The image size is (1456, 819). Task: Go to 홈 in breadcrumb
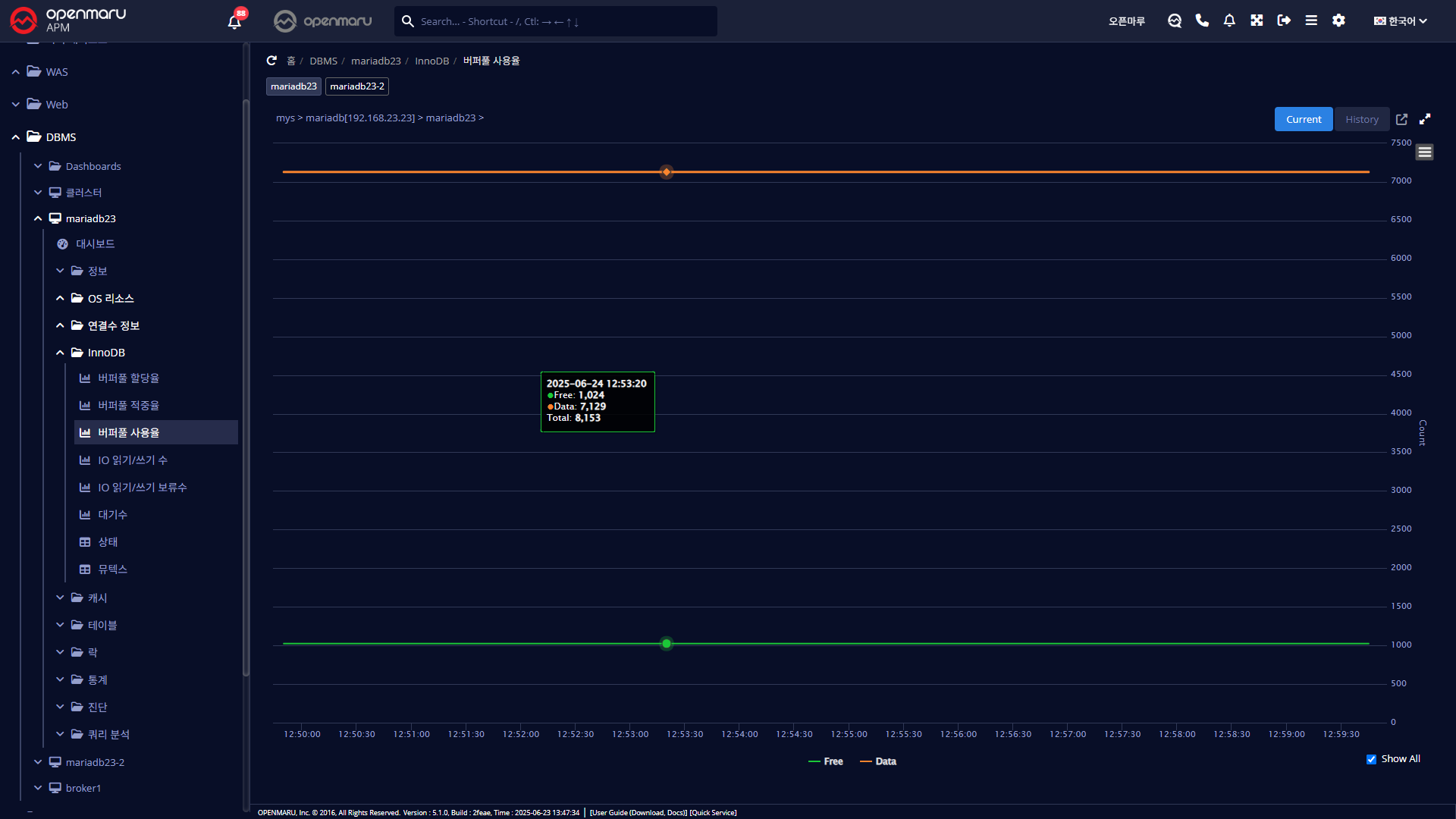291,61
